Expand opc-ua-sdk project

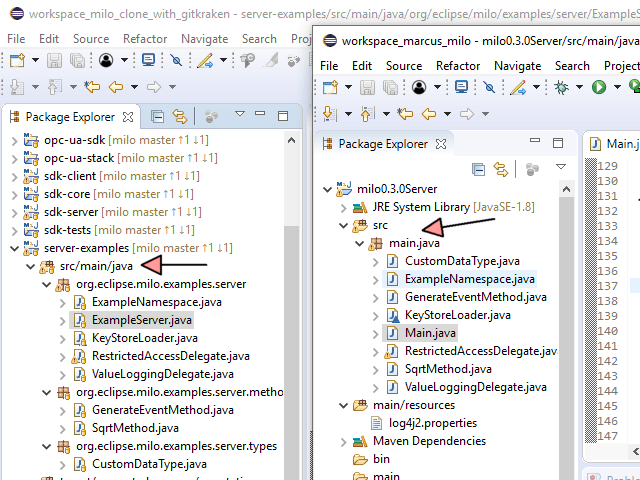(x=14, y=141)
